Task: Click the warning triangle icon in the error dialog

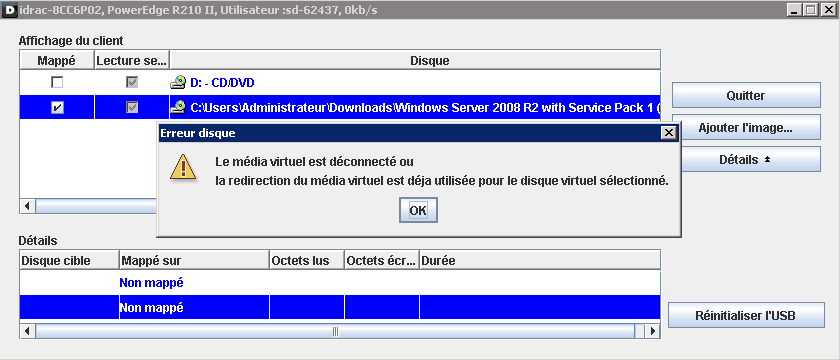Action: click(183, 167)
